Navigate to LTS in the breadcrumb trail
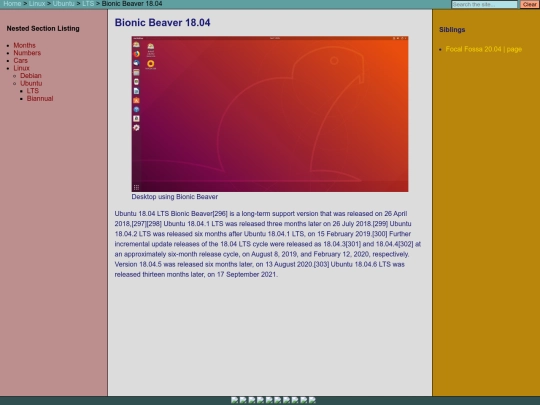Image resolution: width=540 pixels, height=405 pixels. tap(88, 4)
